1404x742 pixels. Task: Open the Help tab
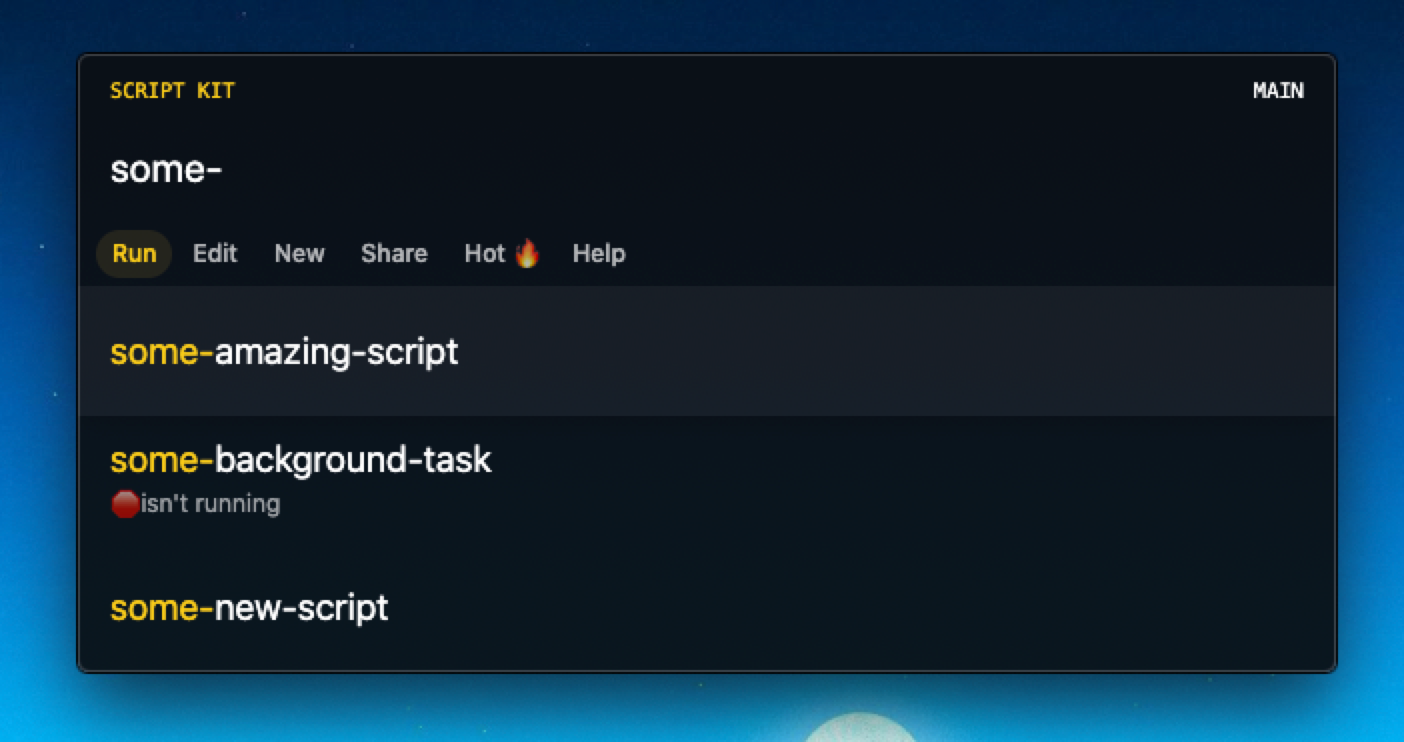(x=599, y=254)
